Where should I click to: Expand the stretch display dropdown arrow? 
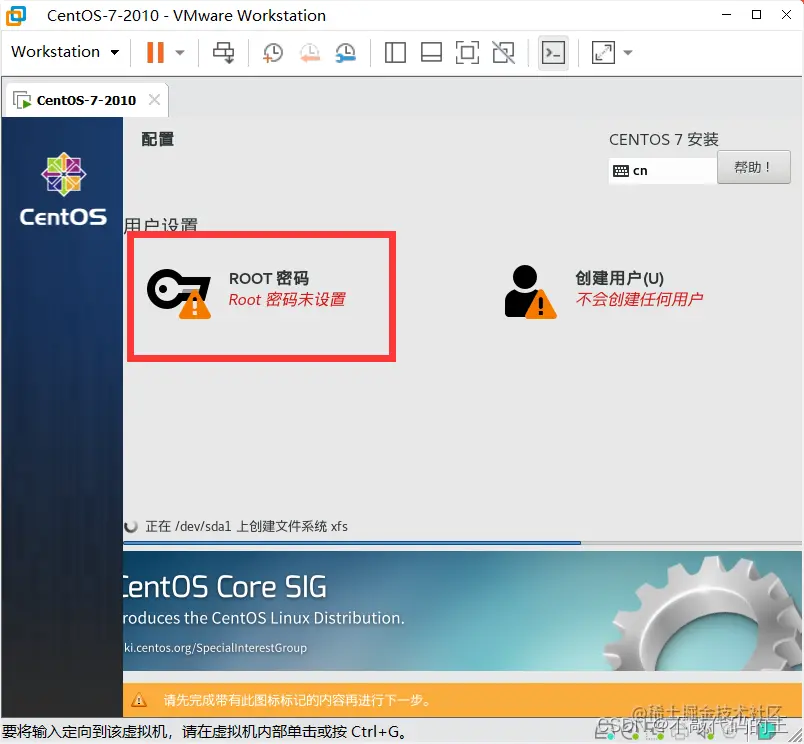pyautogui.click(x=628, y=52)
